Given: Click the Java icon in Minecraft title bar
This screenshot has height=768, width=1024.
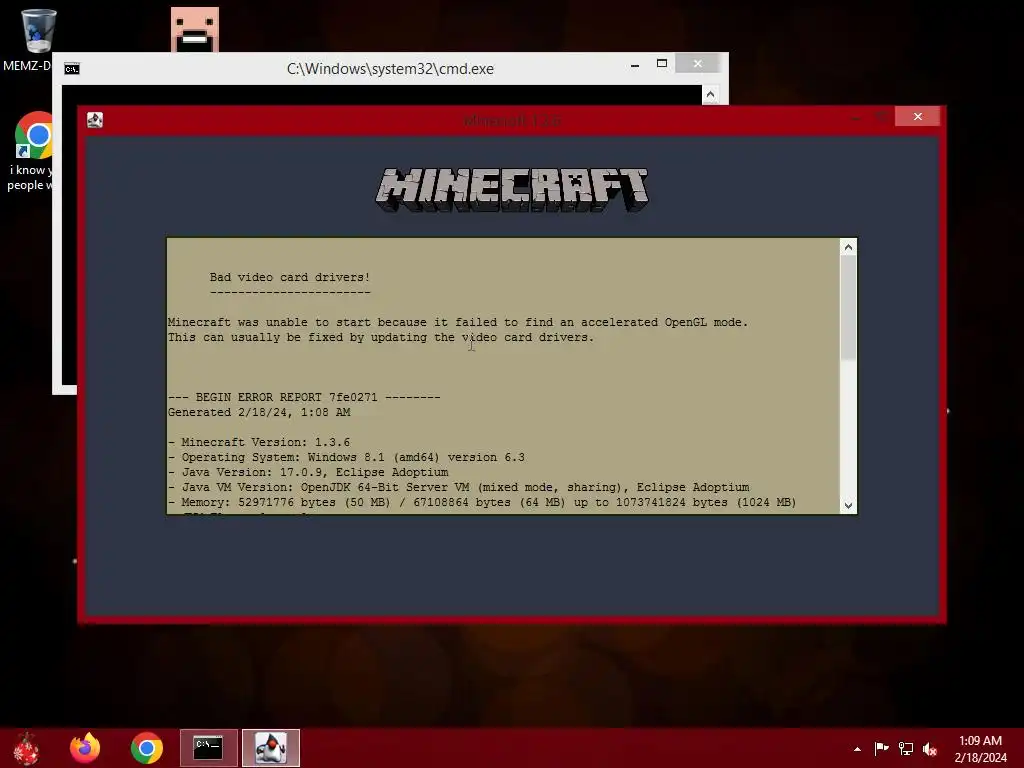Looking at the screenshot, I should (95, 120).
